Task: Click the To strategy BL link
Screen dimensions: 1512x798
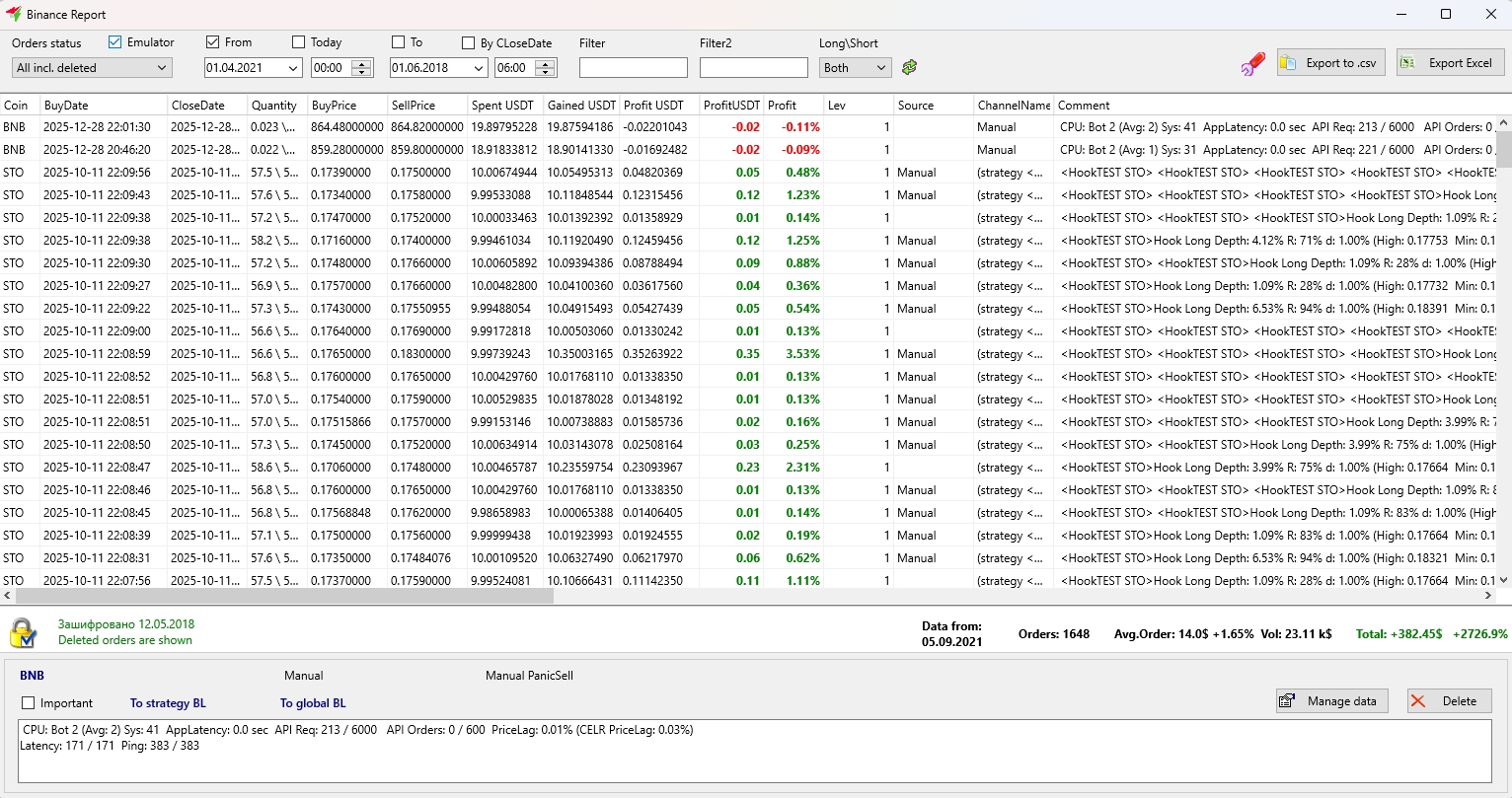Action: [168, 703]
